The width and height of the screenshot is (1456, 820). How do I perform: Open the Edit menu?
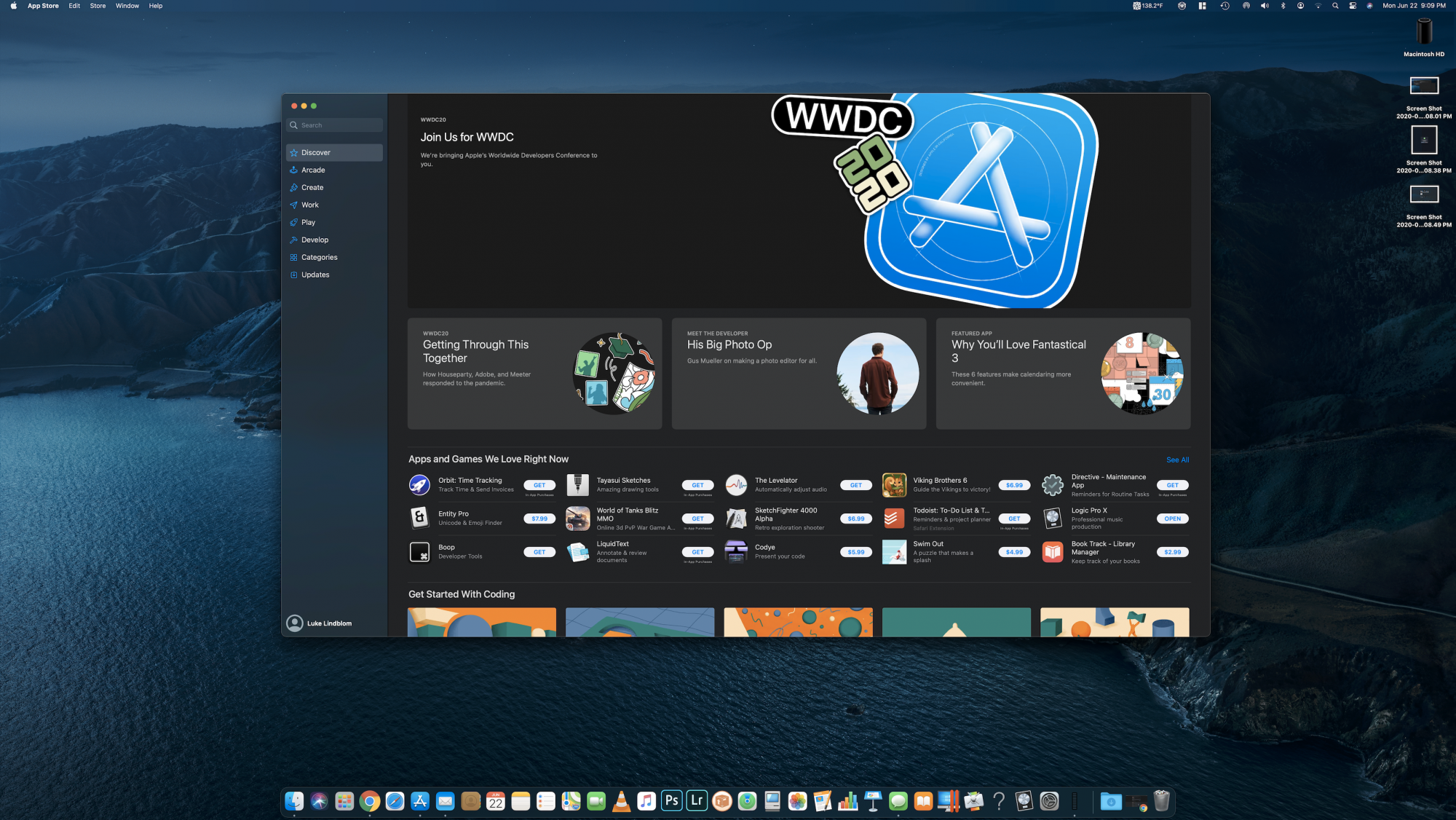[74, 6]
